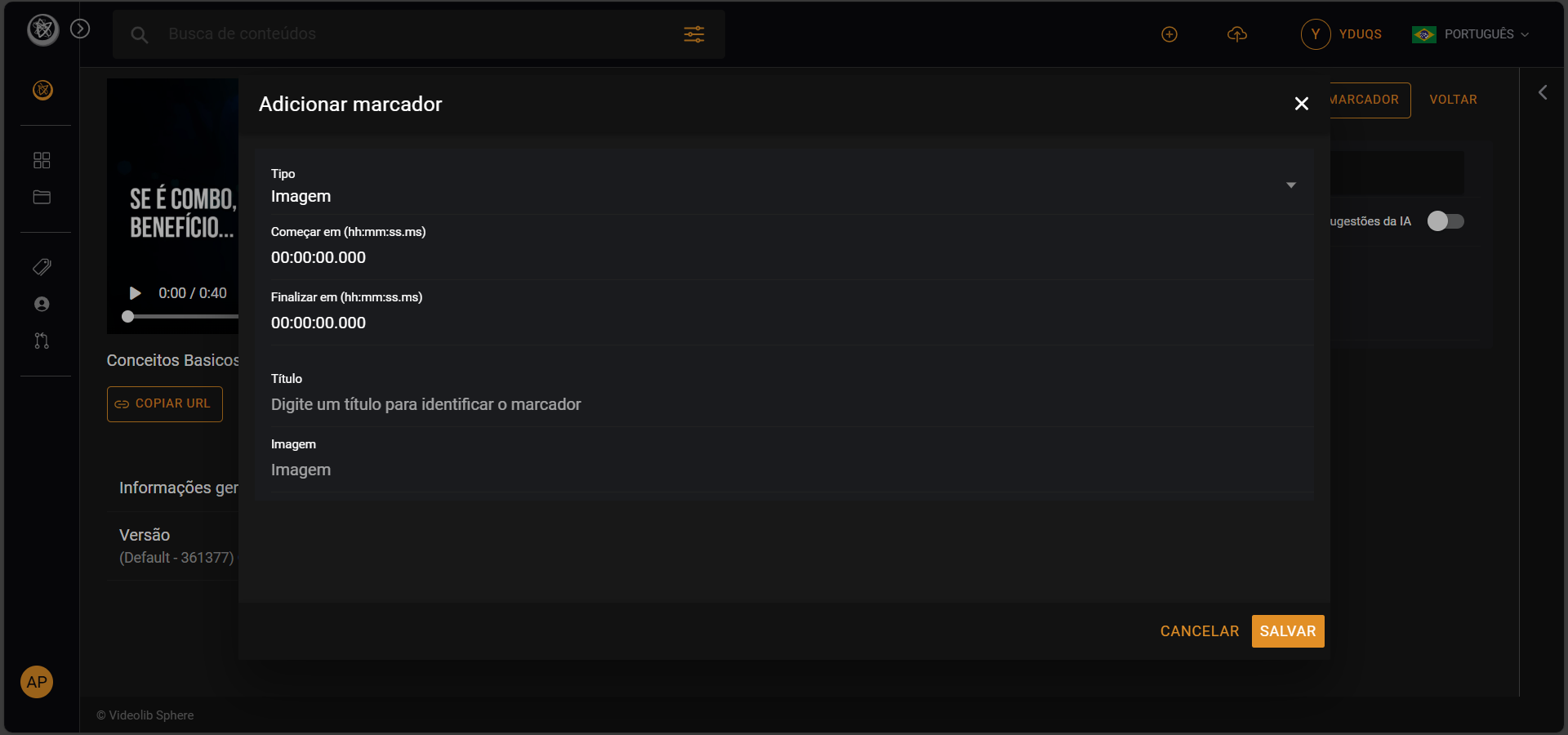Expand the sidebar with the arrow button

point(80,29)
